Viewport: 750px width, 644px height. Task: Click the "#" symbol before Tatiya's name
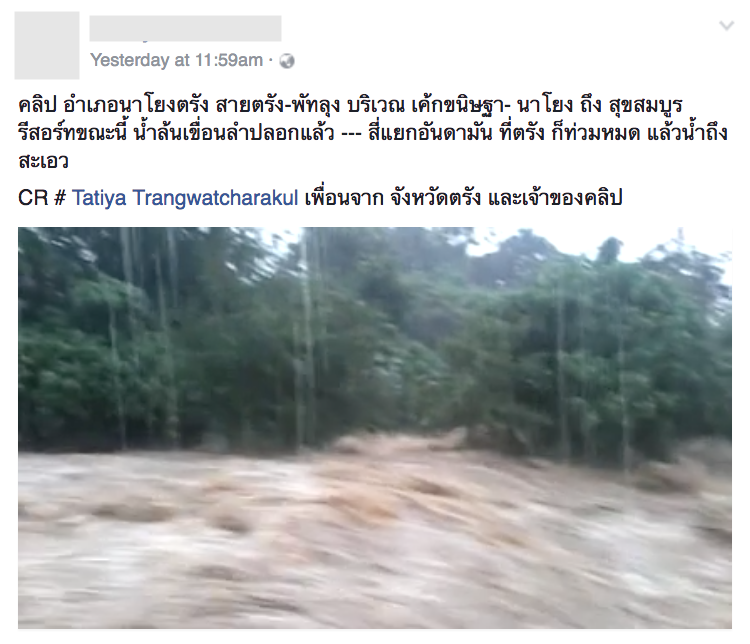(60, 198)
